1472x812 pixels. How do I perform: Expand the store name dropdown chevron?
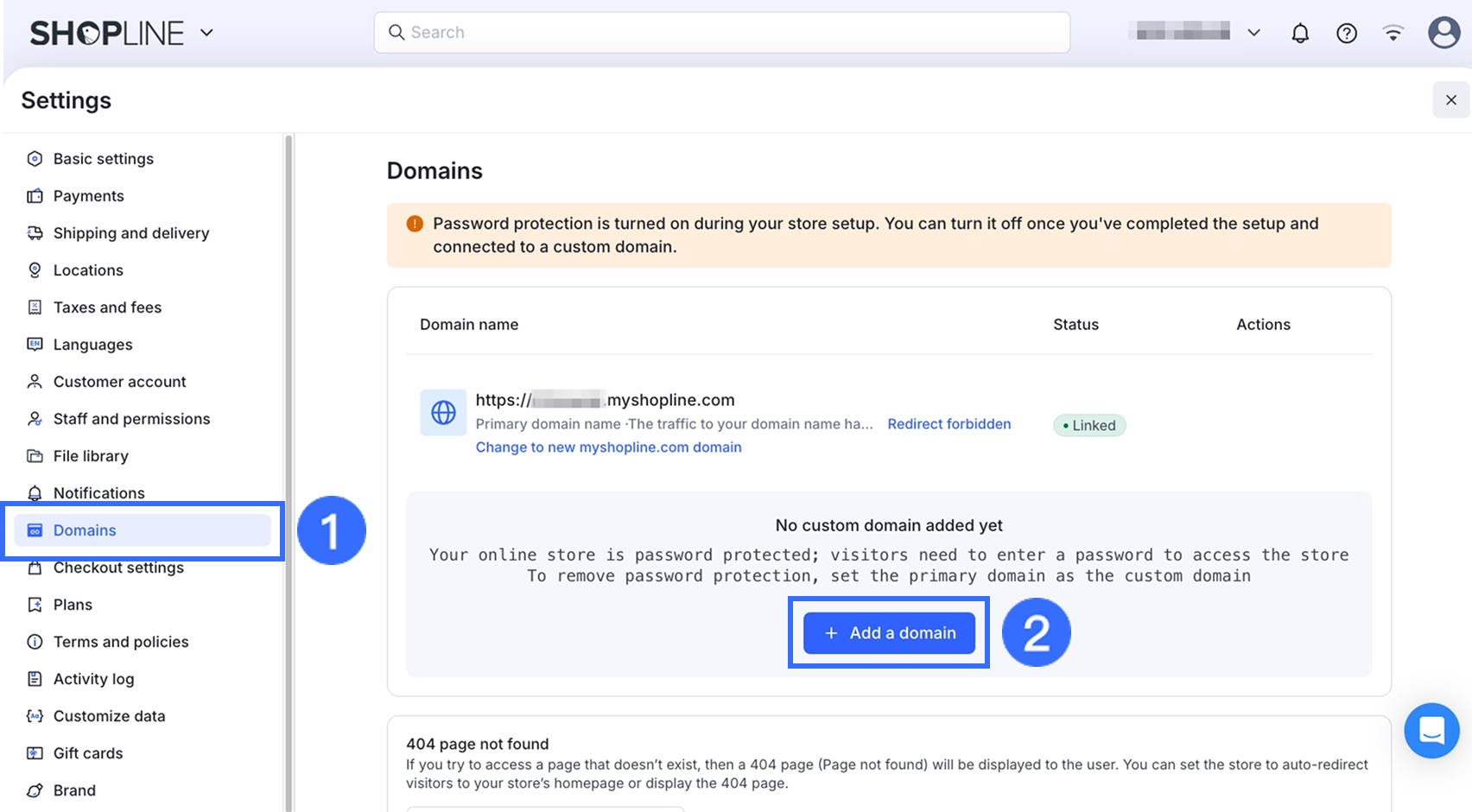pyautogui.click(x=1253, y=33)
